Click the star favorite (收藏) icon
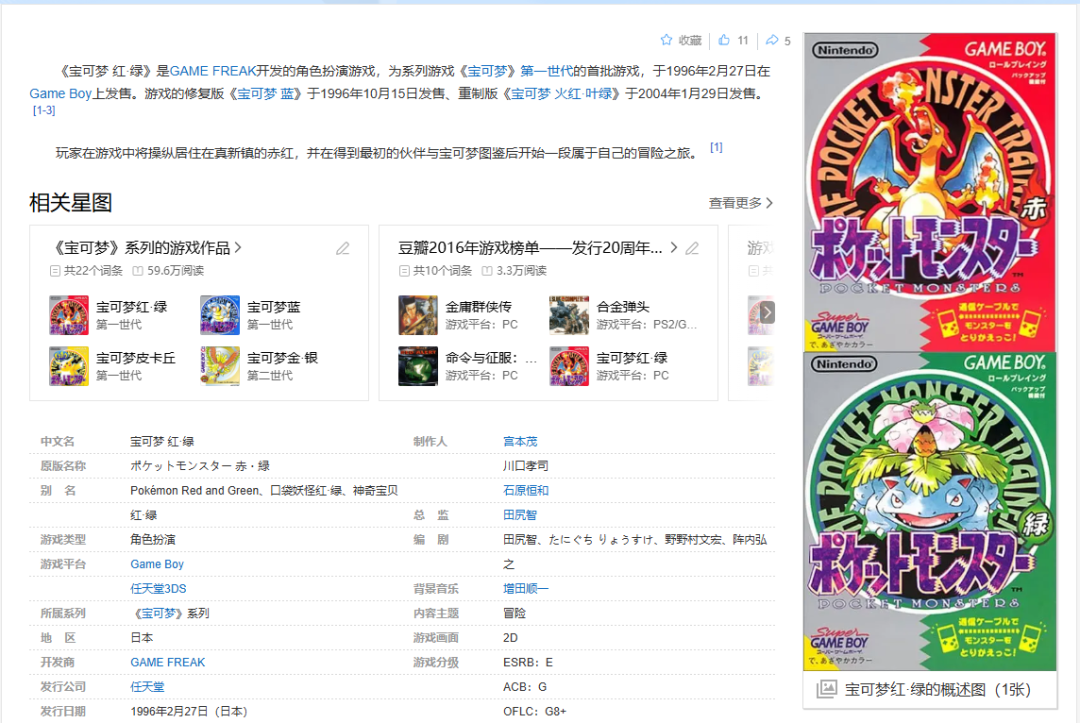 (x=666, y=40)
